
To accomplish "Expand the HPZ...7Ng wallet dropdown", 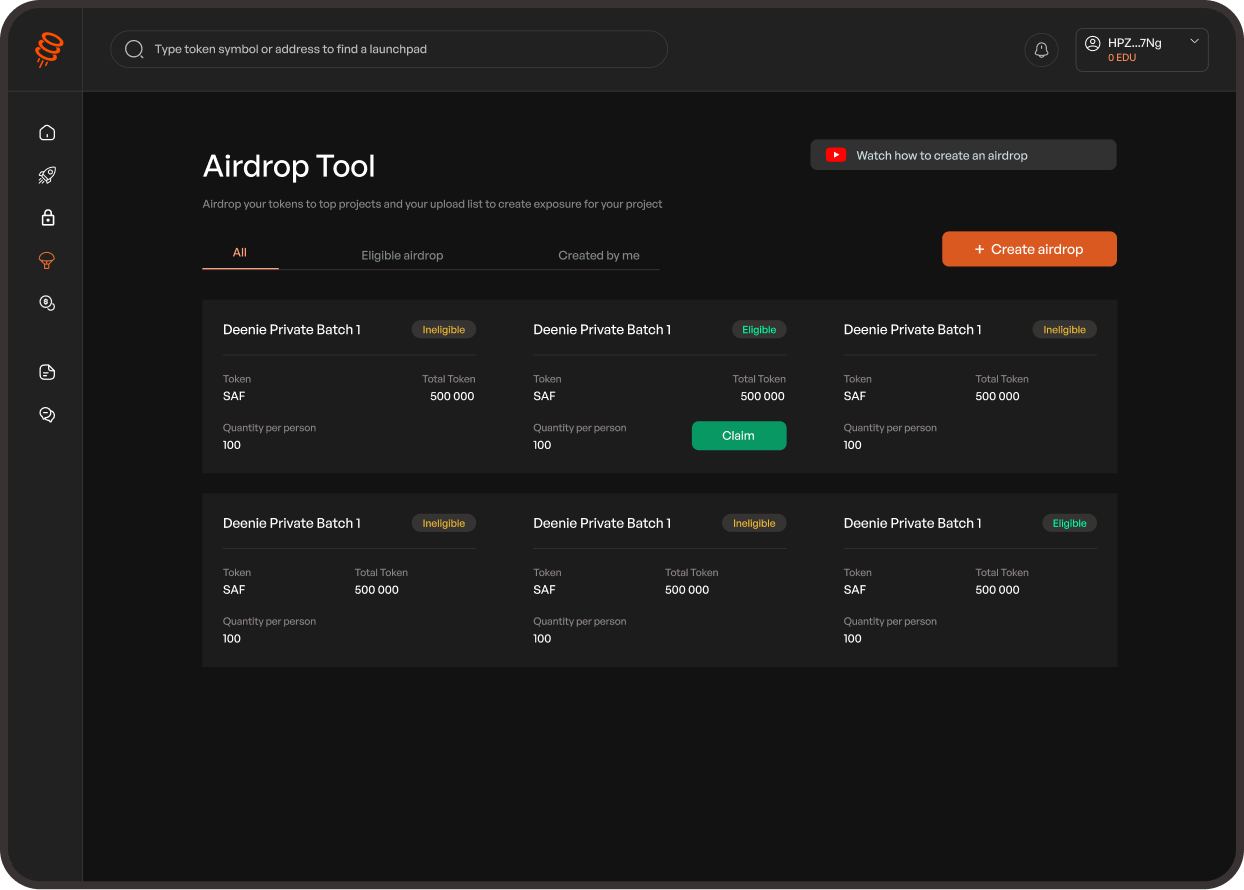I will pyautogui.click(x=1194, y=41).
